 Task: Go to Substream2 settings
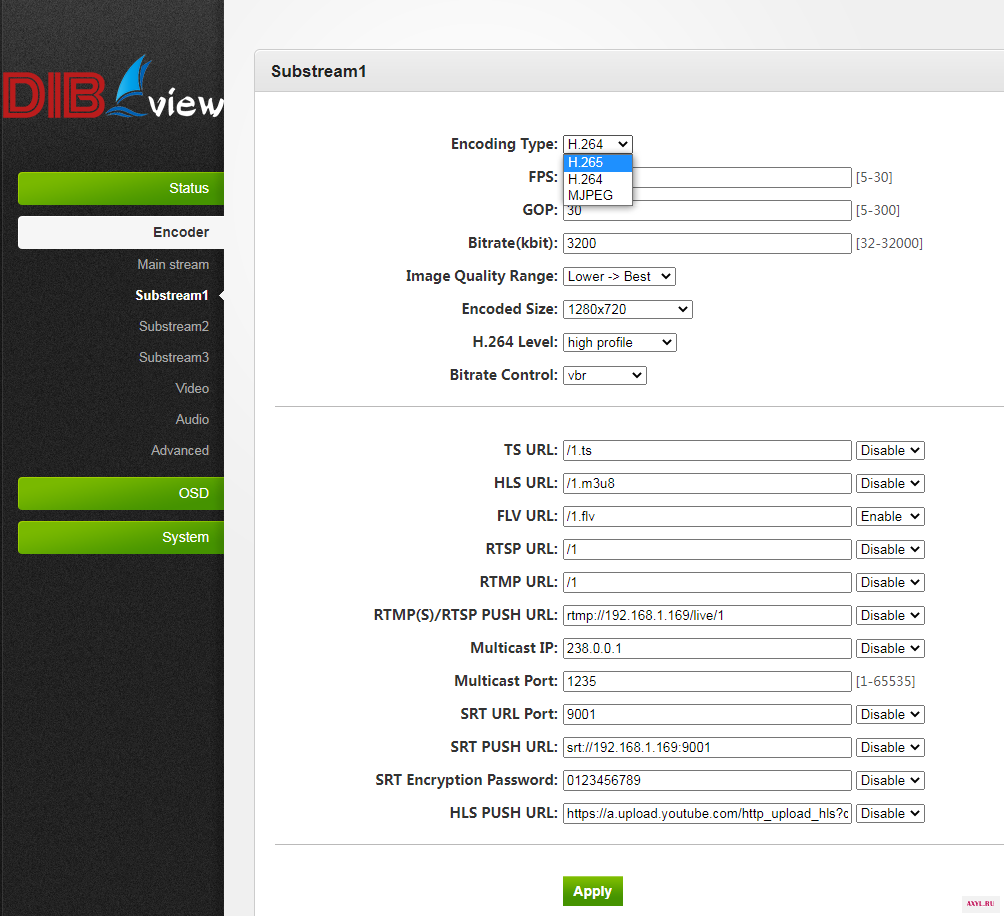click(174, 326)
